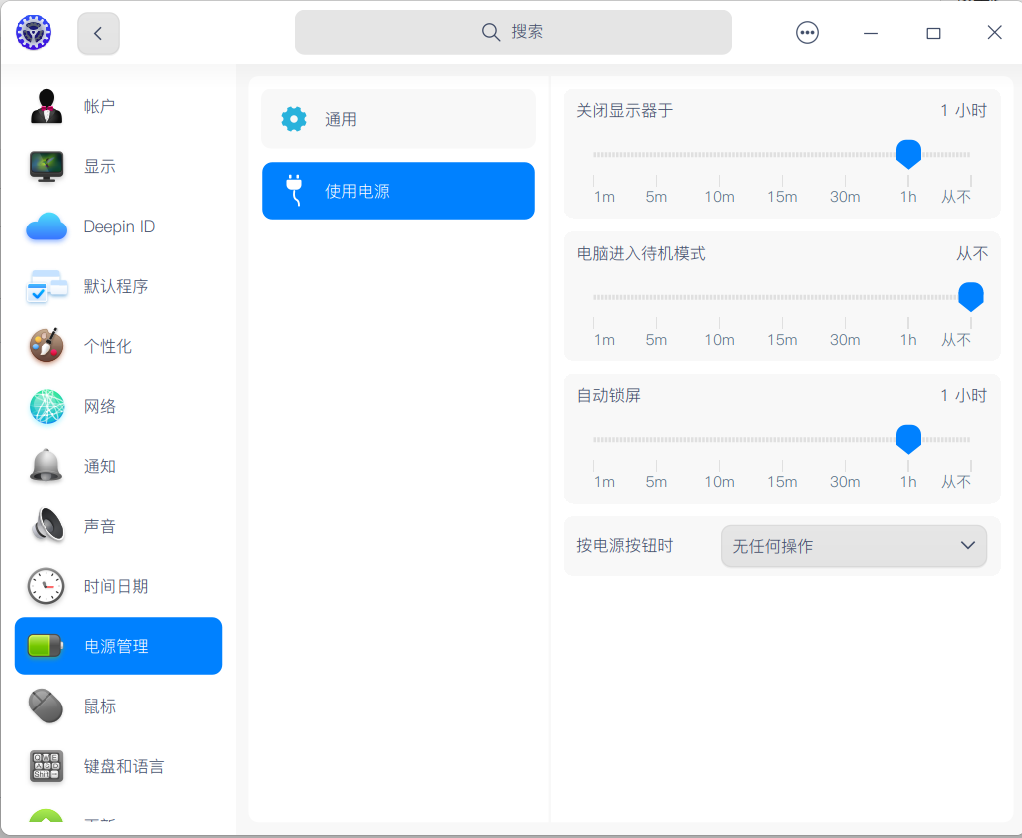Open the 时间日期 clock icon
The height and width of the screenshot is (838, 1022).
(x=44, y=586)
